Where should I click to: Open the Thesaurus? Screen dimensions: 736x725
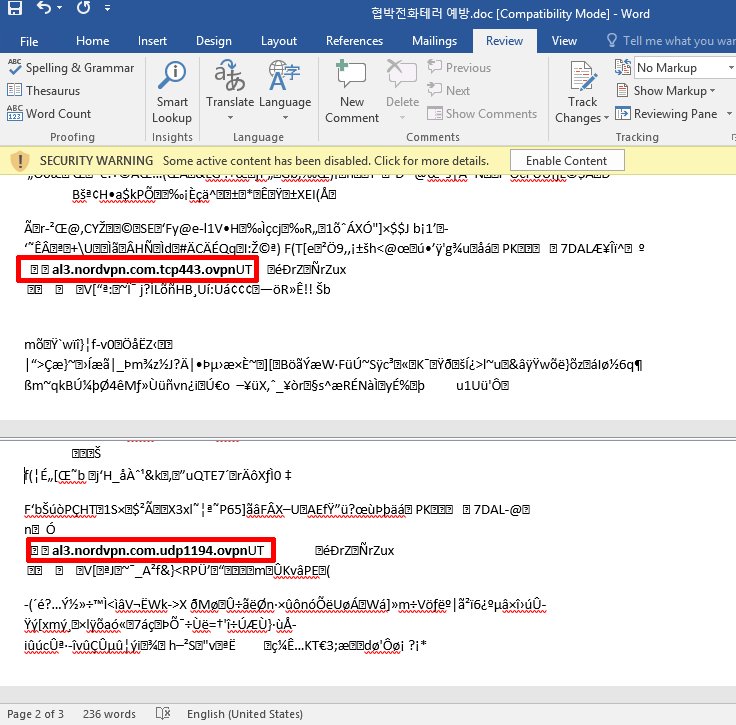click(44, 91)
